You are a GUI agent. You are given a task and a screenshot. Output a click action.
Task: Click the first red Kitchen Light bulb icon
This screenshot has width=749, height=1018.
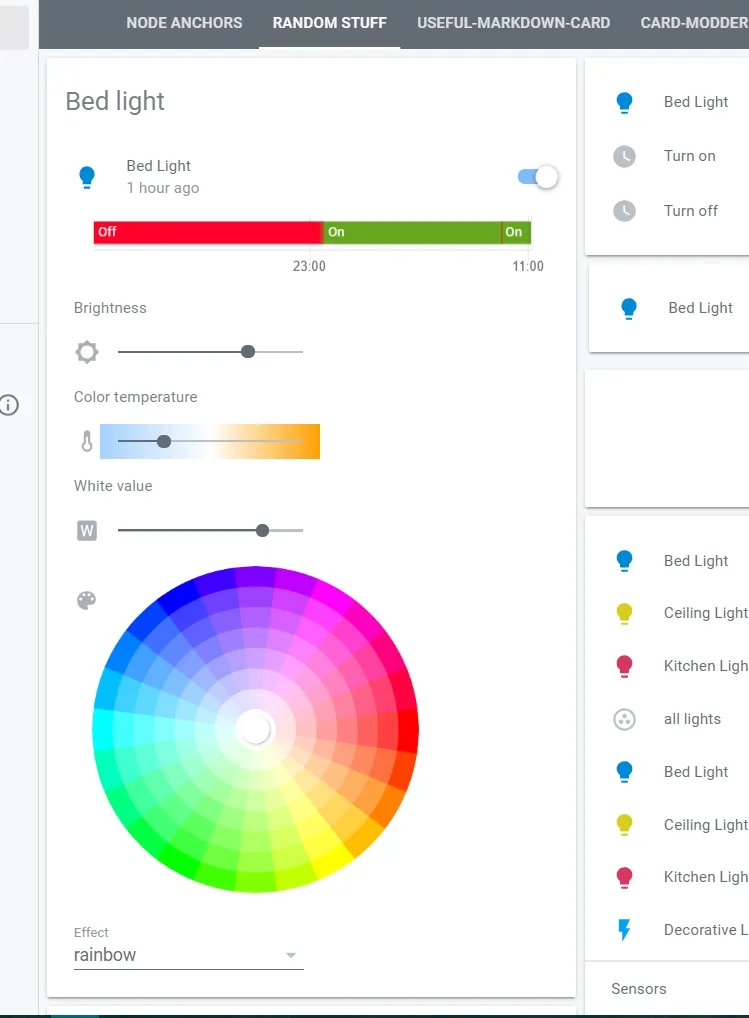pyautogui.click(x=624, y=666)
